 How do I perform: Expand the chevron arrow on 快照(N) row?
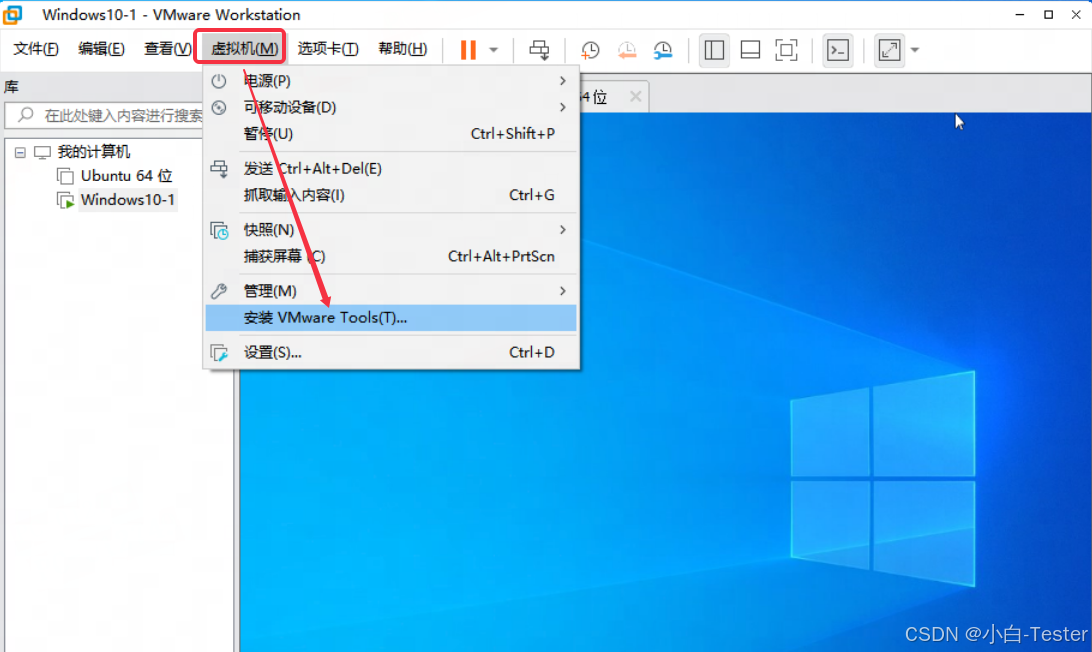coord(563,230)
